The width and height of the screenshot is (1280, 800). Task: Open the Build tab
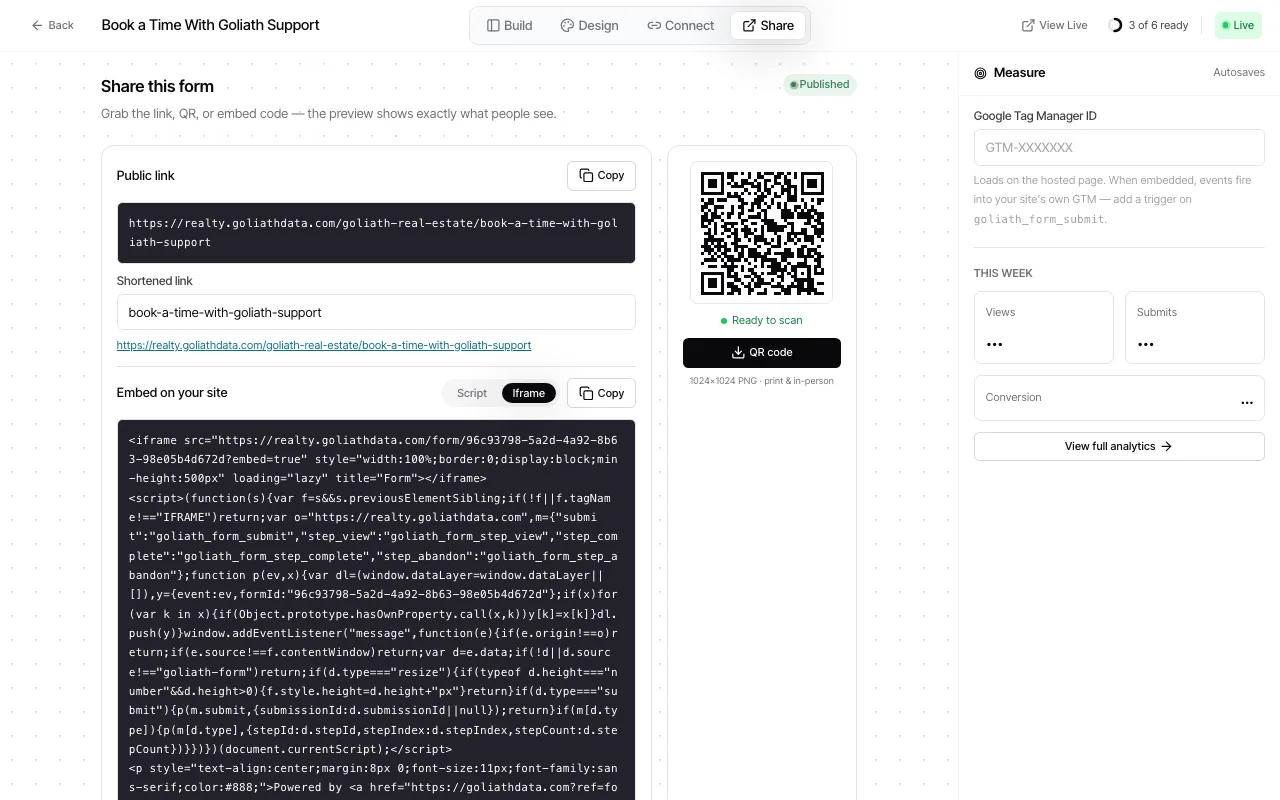509,25
